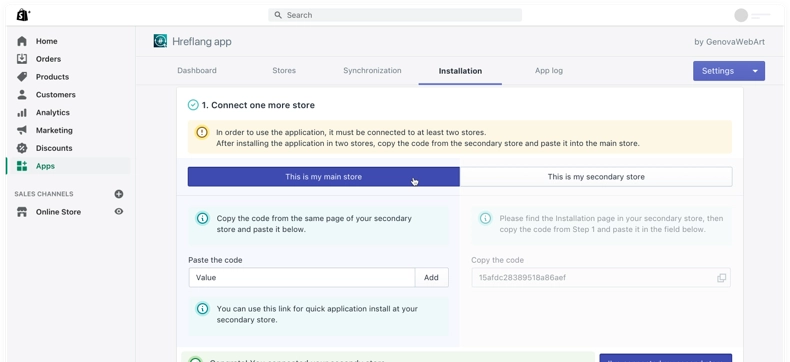This screenshot has height=362, width=790.
Task: Click the yellow warning exclamation icon
Action: pyautogui.click(x=202, y=132)
